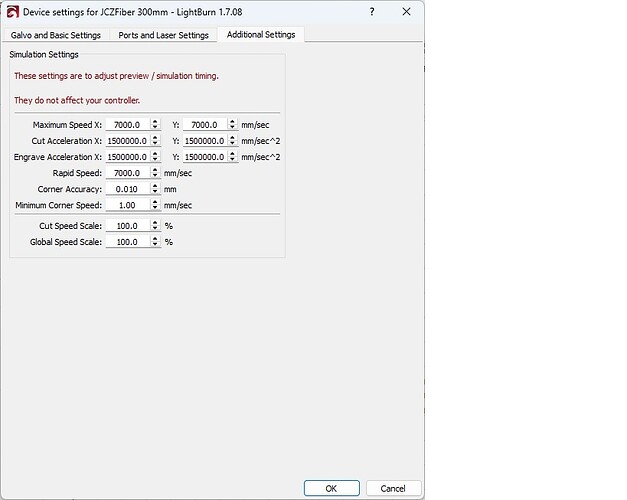Click the Minimum Corner Speed field
The image size is (627, 500).
point(126,205)
